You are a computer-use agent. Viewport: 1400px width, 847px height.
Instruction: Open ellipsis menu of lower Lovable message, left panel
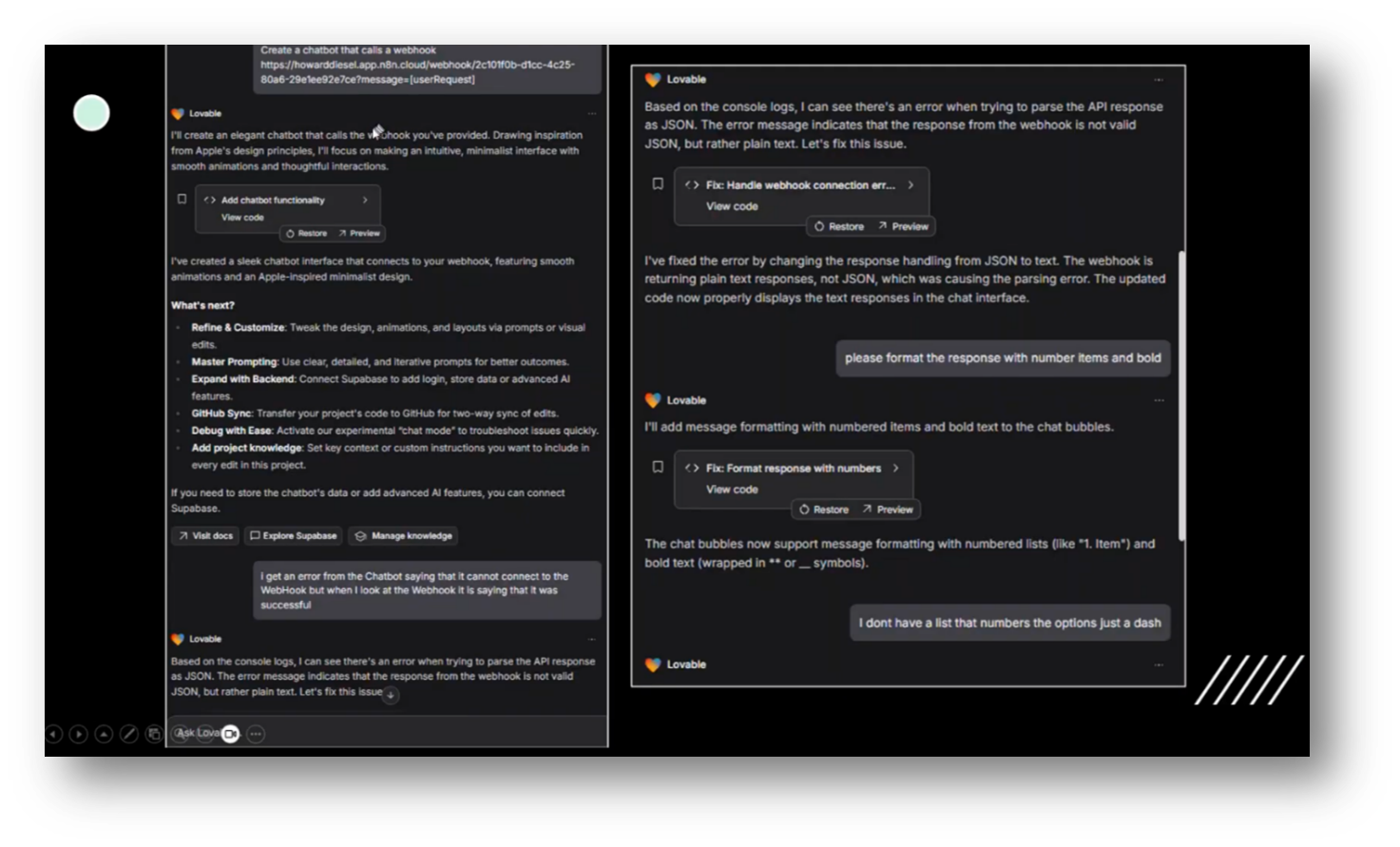tap(592, 639)
